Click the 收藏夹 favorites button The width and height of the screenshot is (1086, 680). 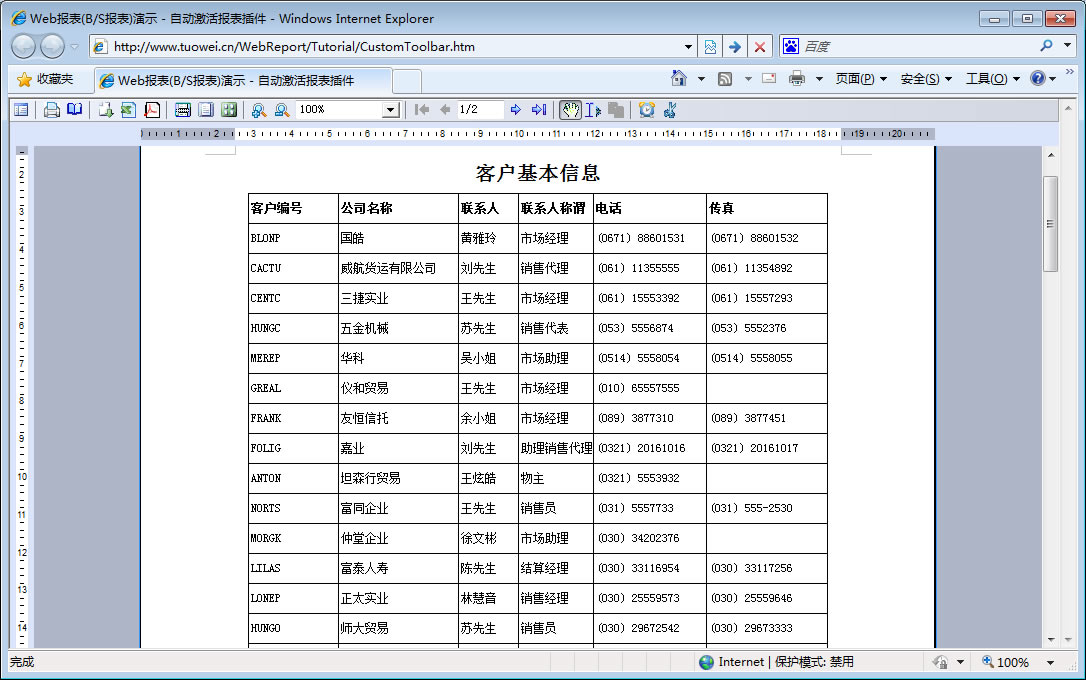[x=45, y=79]
